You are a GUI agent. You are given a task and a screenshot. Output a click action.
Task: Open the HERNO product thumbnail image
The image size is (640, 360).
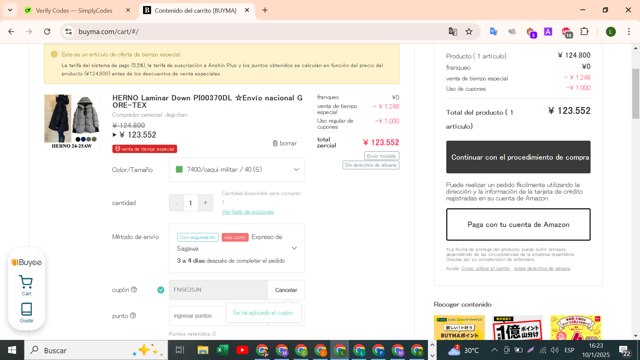[72, 121]
